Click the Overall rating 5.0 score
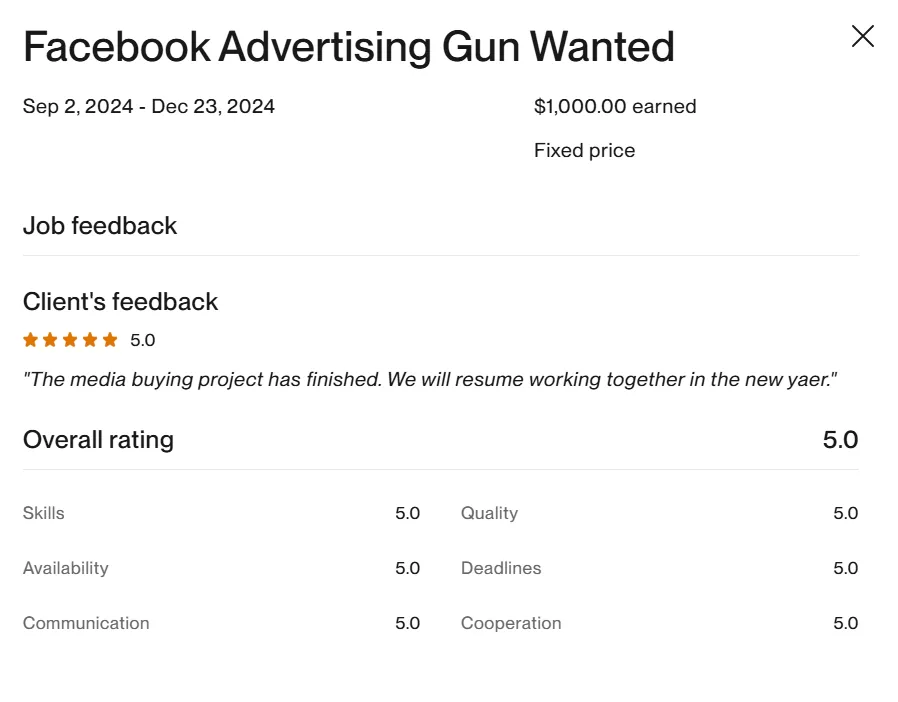 point(840,440)
